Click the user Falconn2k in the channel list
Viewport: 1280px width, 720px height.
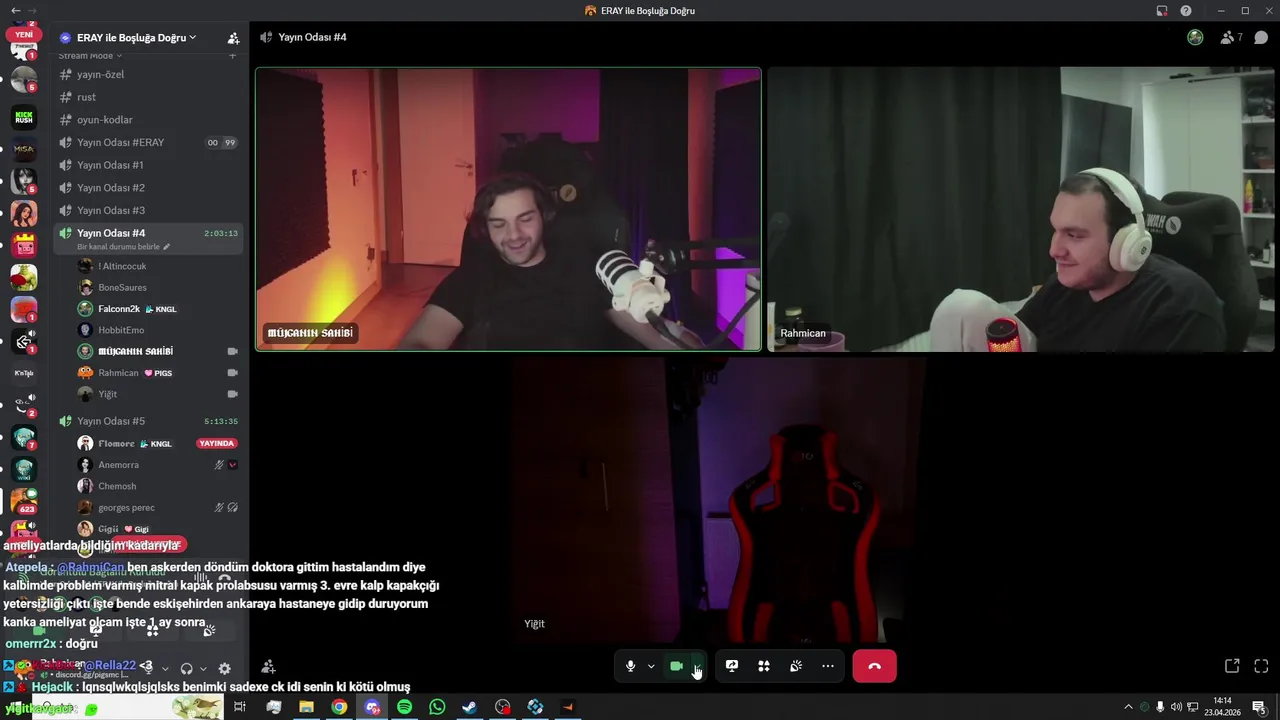158,309
